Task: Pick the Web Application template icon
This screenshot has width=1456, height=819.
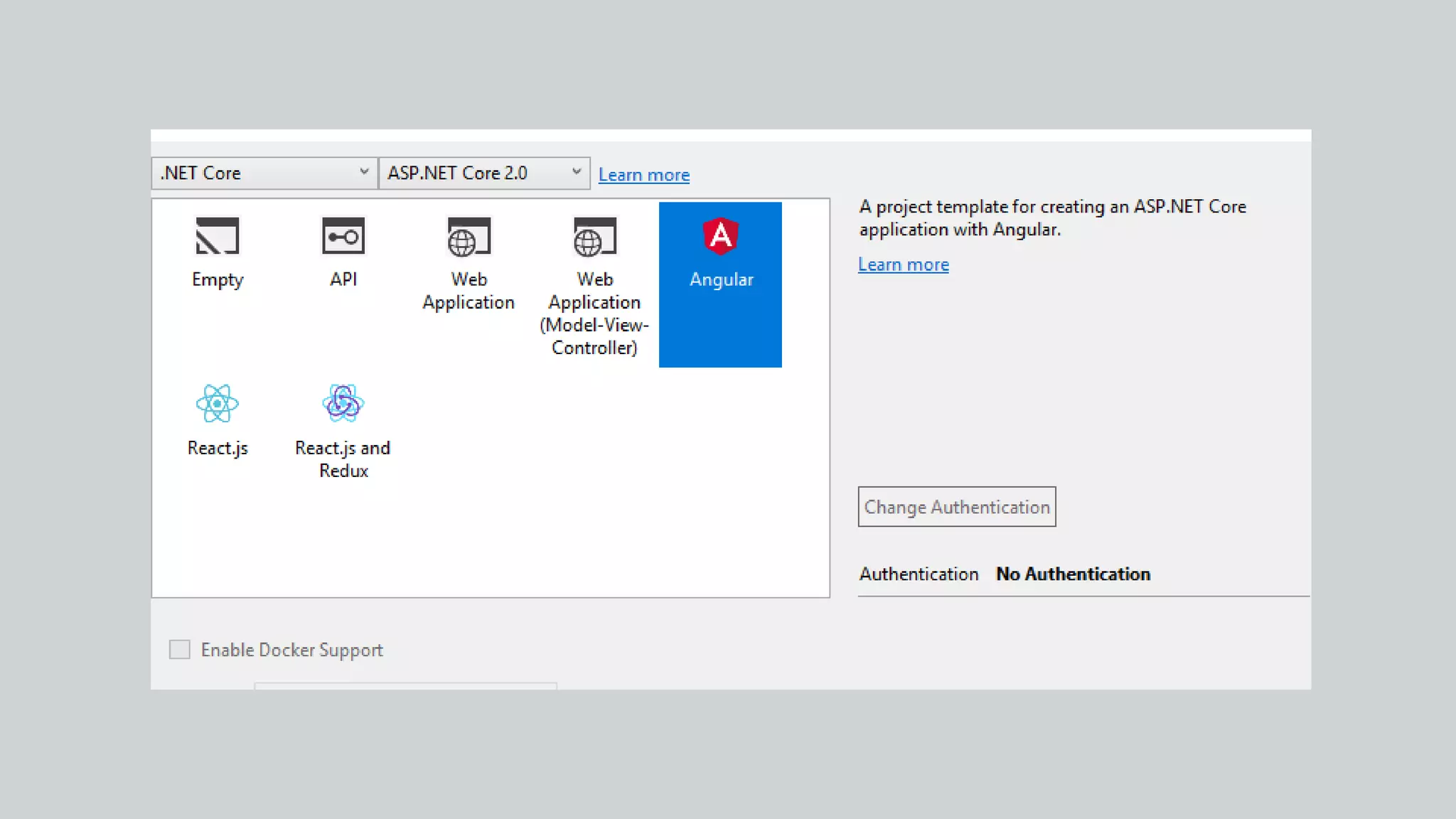Action: point(469,236)
